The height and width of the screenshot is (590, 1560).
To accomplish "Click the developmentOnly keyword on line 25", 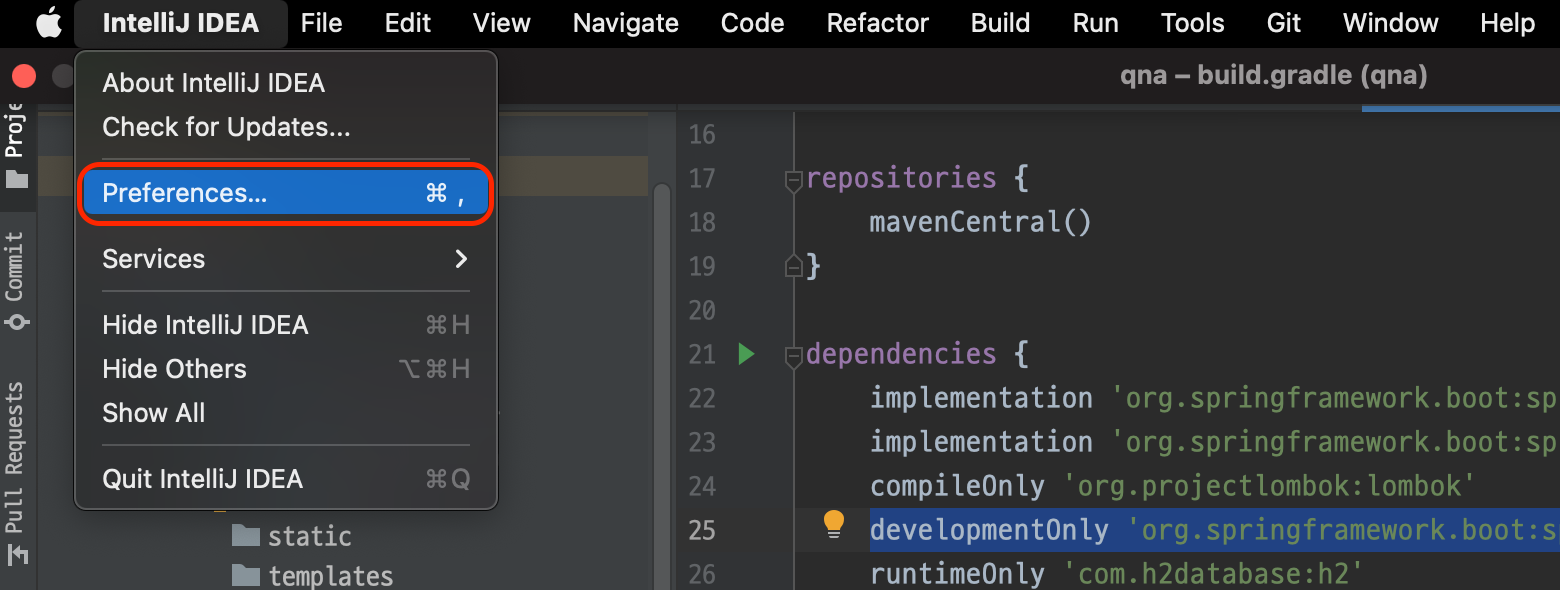I will pyautogui.click(x=989, y=530).
